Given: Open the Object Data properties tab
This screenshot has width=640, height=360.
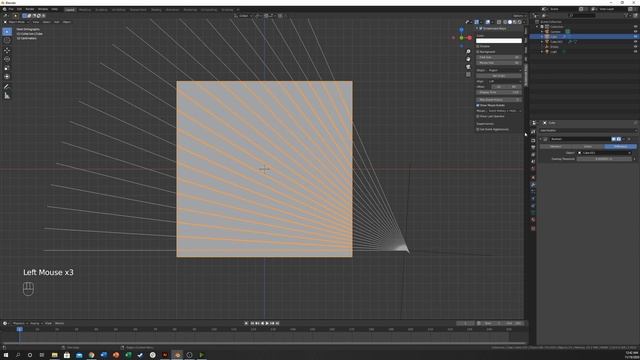Looking at the screenshot, I should point(533,213).
